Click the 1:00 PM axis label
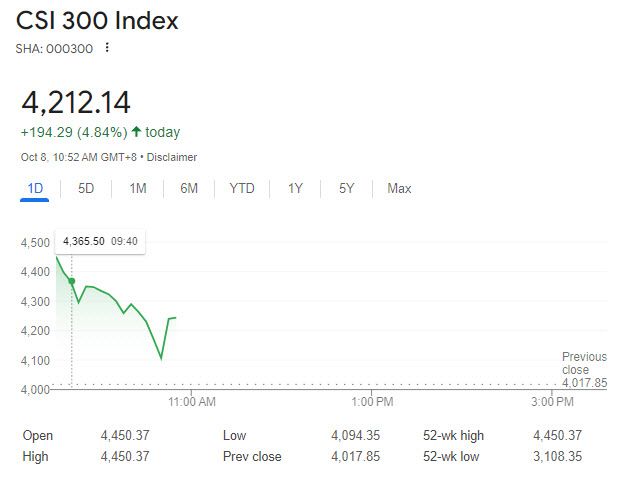 (x=372, y=401)
